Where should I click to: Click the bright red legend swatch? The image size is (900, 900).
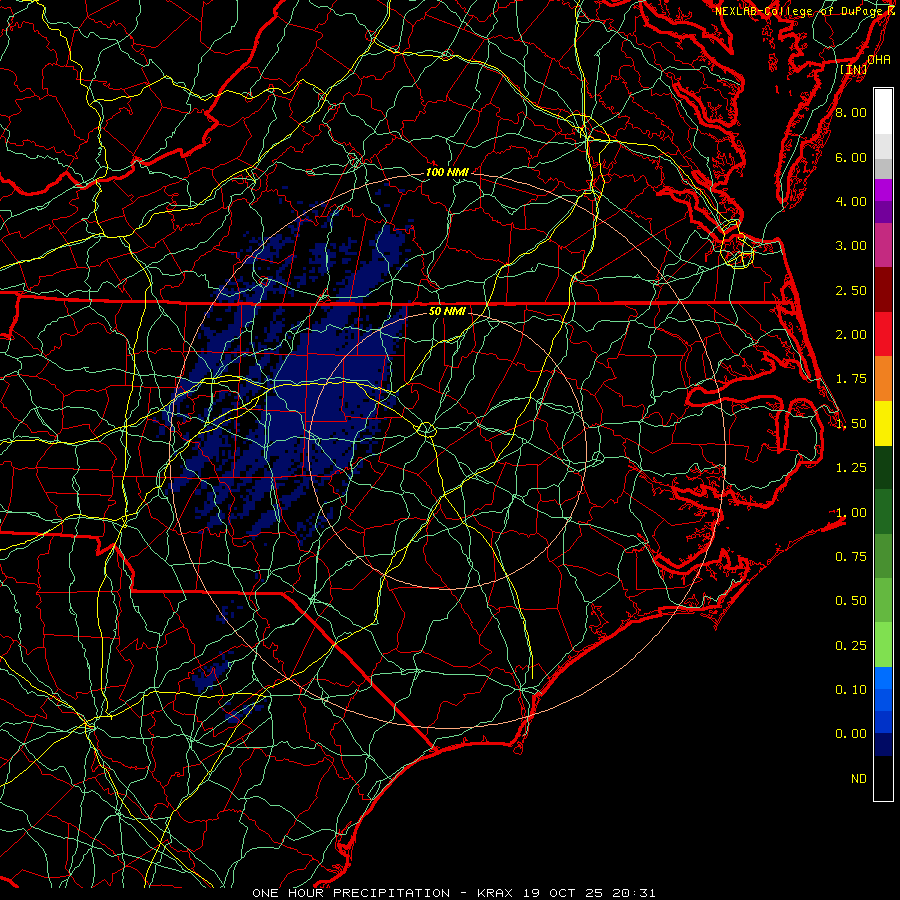(x=883, y=334)
